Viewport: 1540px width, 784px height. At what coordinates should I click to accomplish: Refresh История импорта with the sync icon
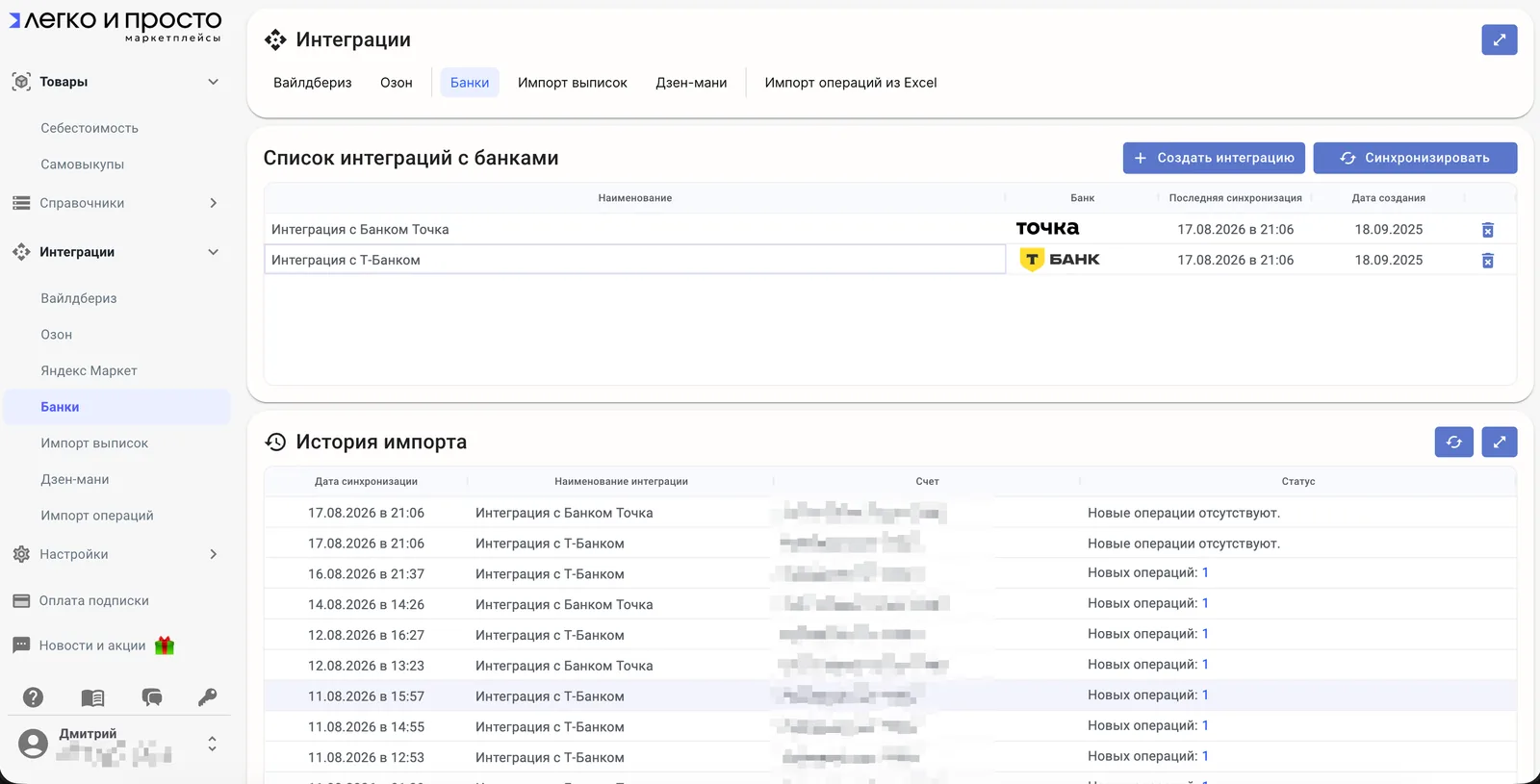coord(1453,442)
